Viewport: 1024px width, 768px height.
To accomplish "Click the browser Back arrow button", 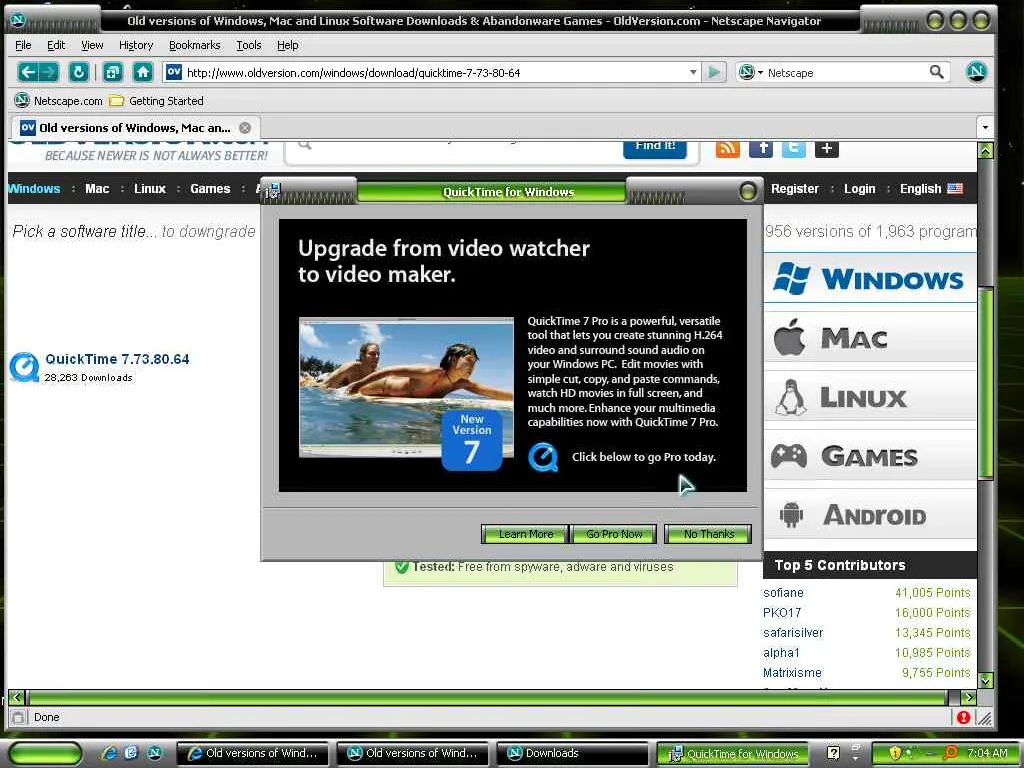I will [x=27, y=72].
